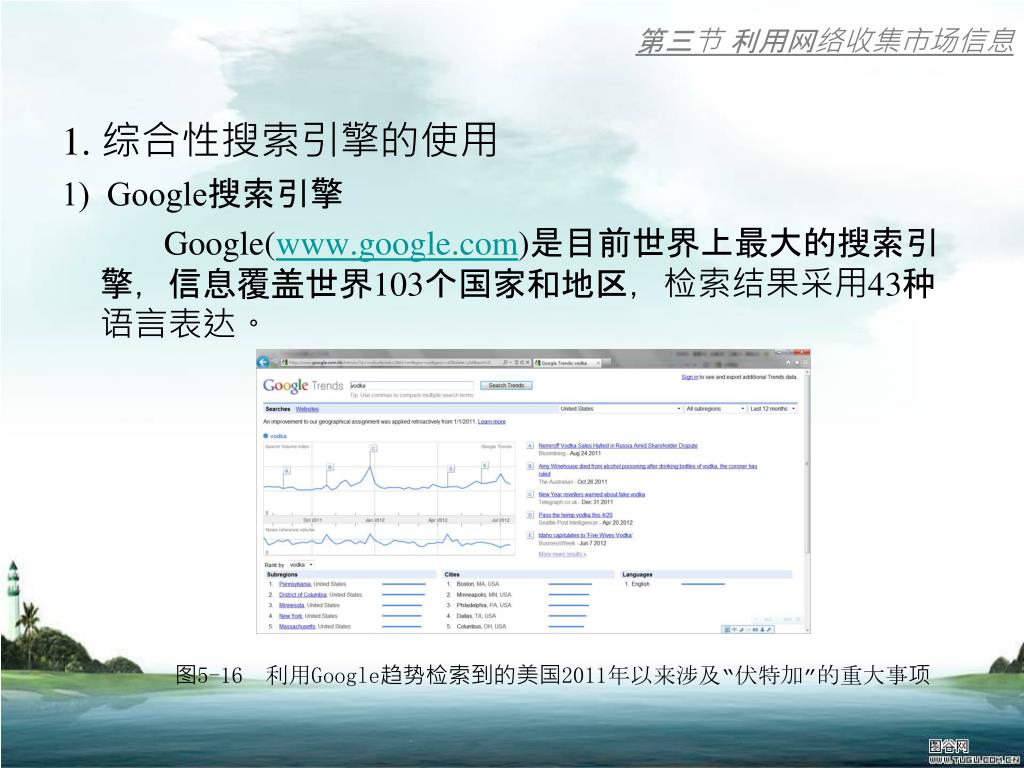The width and height of the screenshot is (1024, 768).
Task: Click the news label C icon beside New Year
Action: tap(530, 494)
